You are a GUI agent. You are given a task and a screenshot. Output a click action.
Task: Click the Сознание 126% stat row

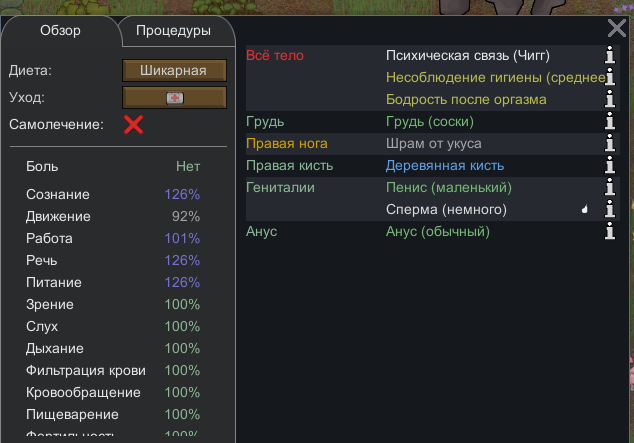click(113, 194)
